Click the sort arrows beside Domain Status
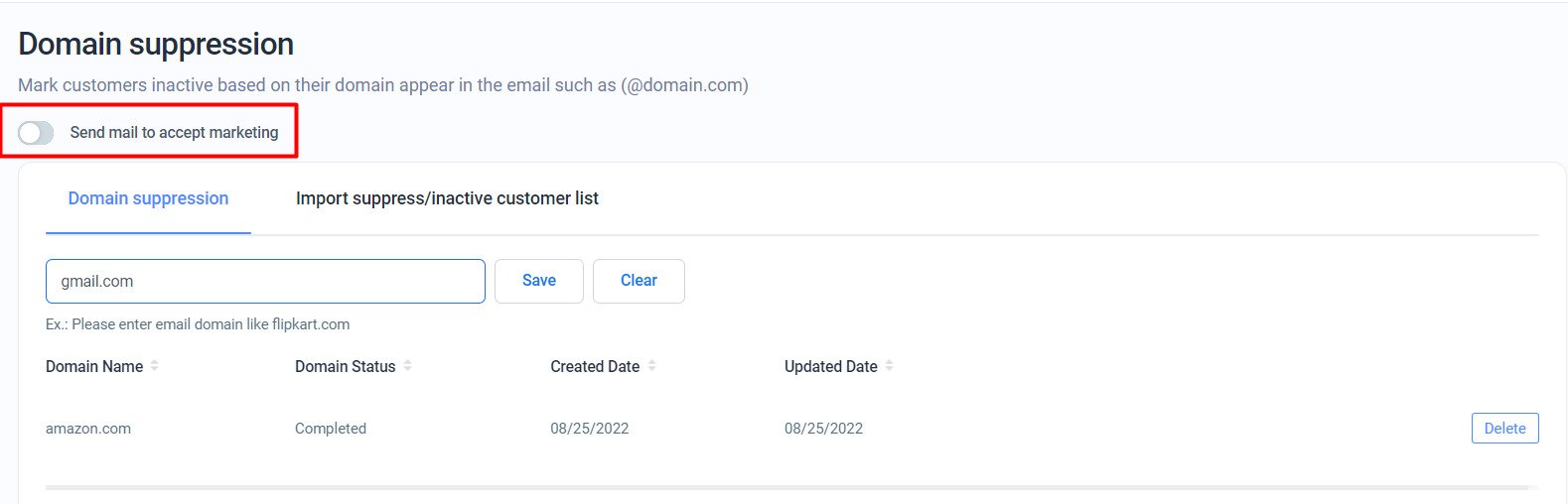 coord(407,366)
